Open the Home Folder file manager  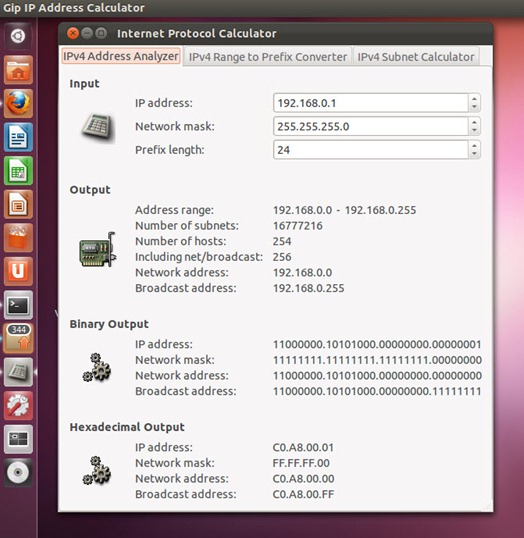(18, 70)
